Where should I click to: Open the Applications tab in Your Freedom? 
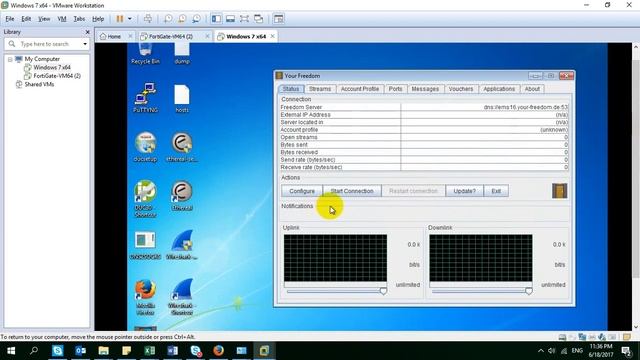point(499,89)
